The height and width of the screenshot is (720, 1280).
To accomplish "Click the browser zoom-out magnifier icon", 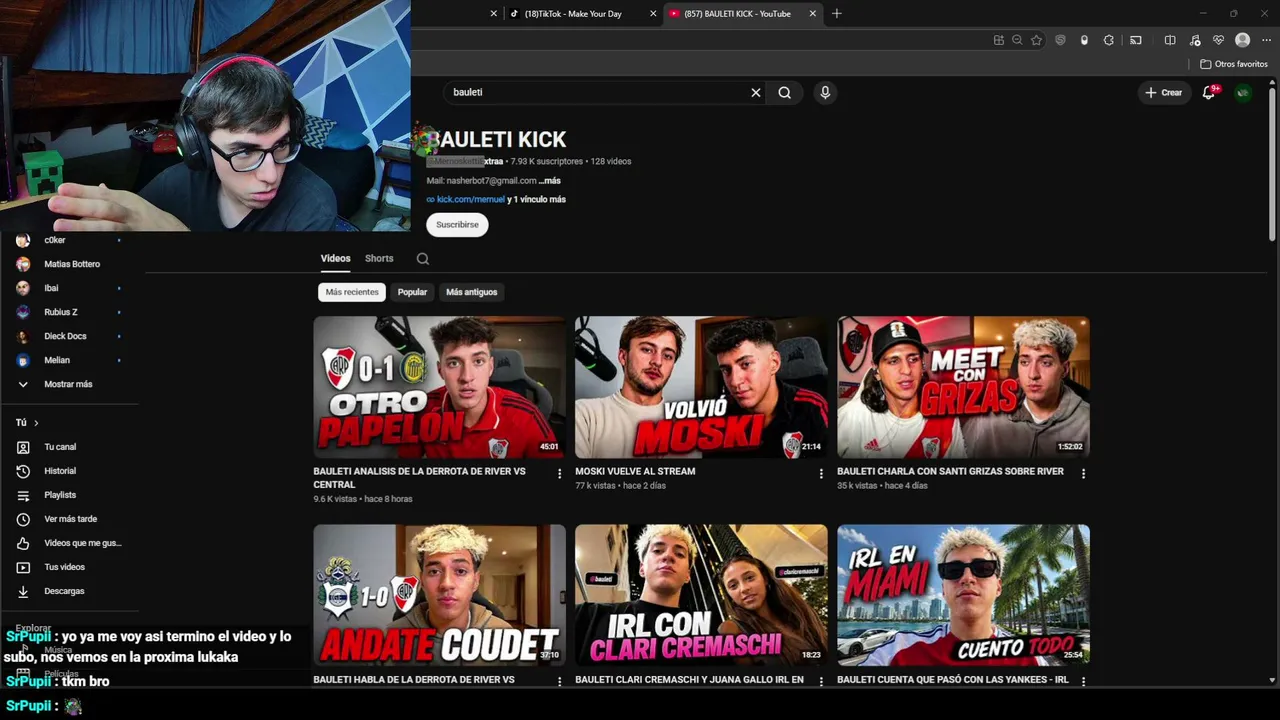I will coord(1017,40).
